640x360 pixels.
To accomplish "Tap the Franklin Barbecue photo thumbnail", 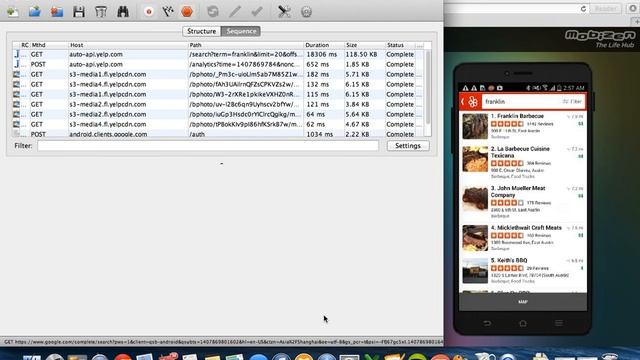I will point(475,127).
